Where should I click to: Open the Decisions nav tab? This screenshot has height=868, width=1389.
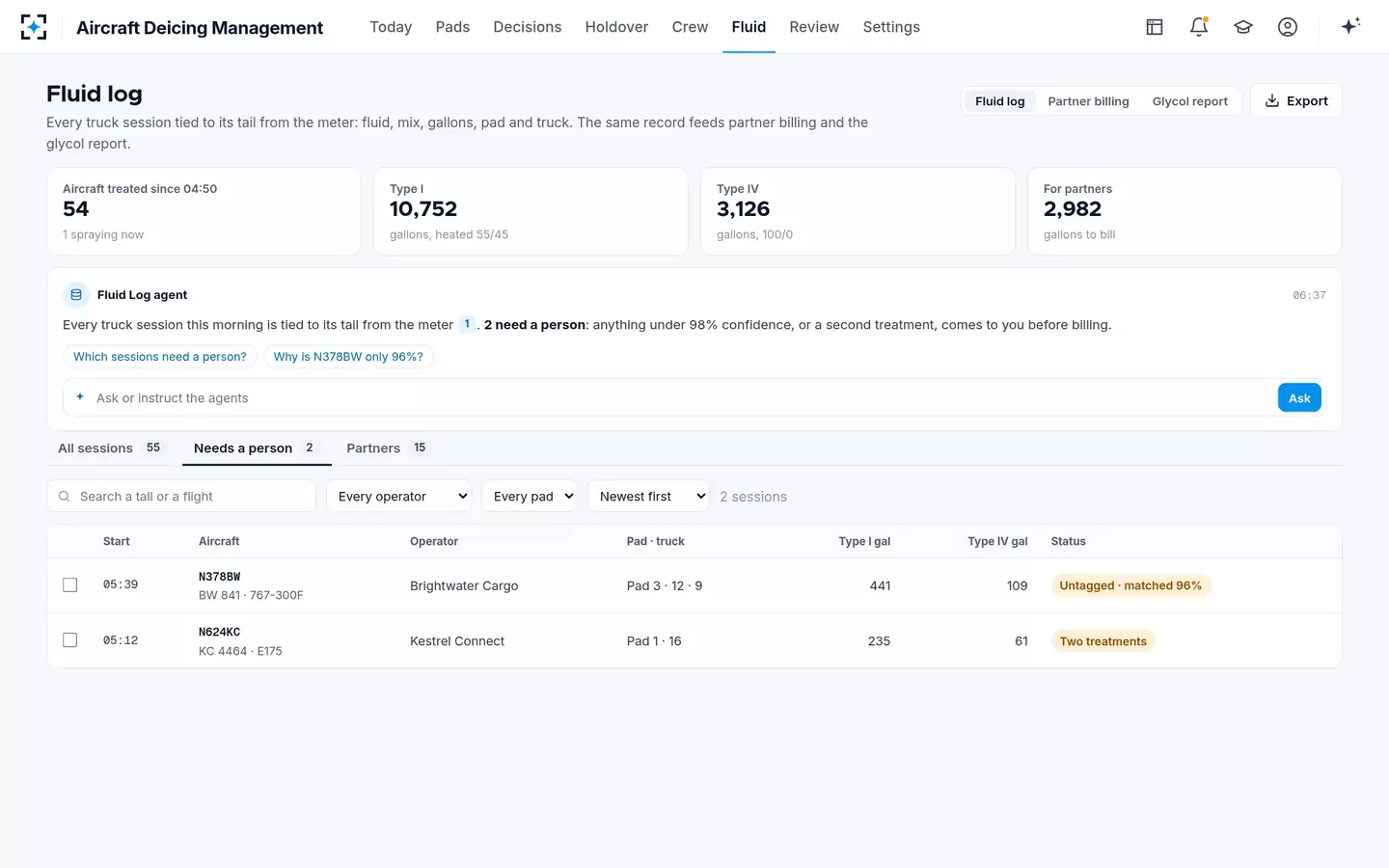coord(528,27)
